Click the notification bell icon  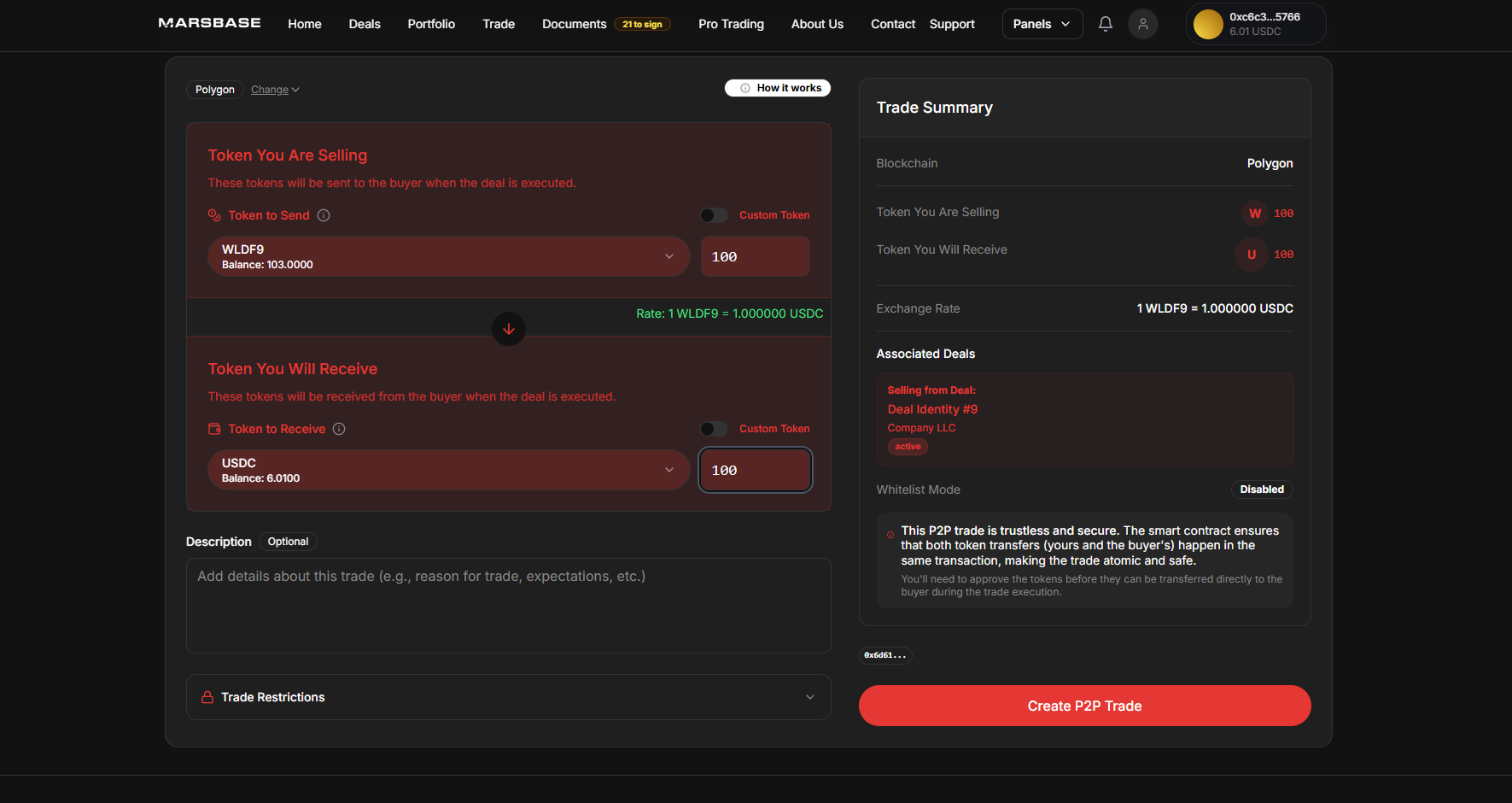pos(1105,24)
